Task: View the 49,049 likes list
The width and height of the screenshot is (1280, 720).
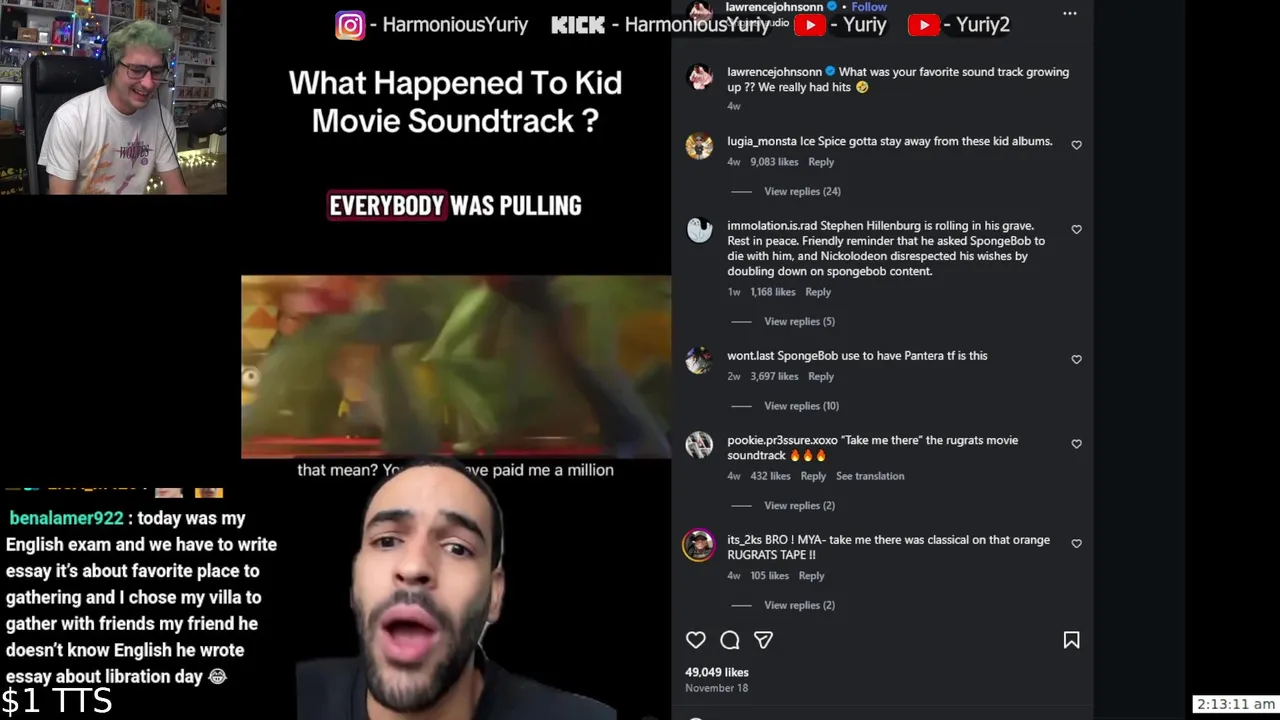Action: [x=717, y=672]
